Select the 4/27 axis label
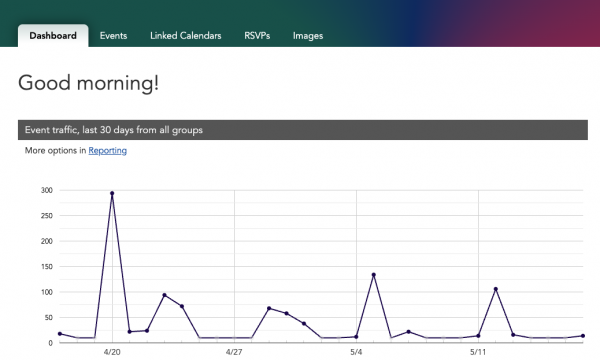Viewport: 600px width, 360px height. [x=234, y=352]
